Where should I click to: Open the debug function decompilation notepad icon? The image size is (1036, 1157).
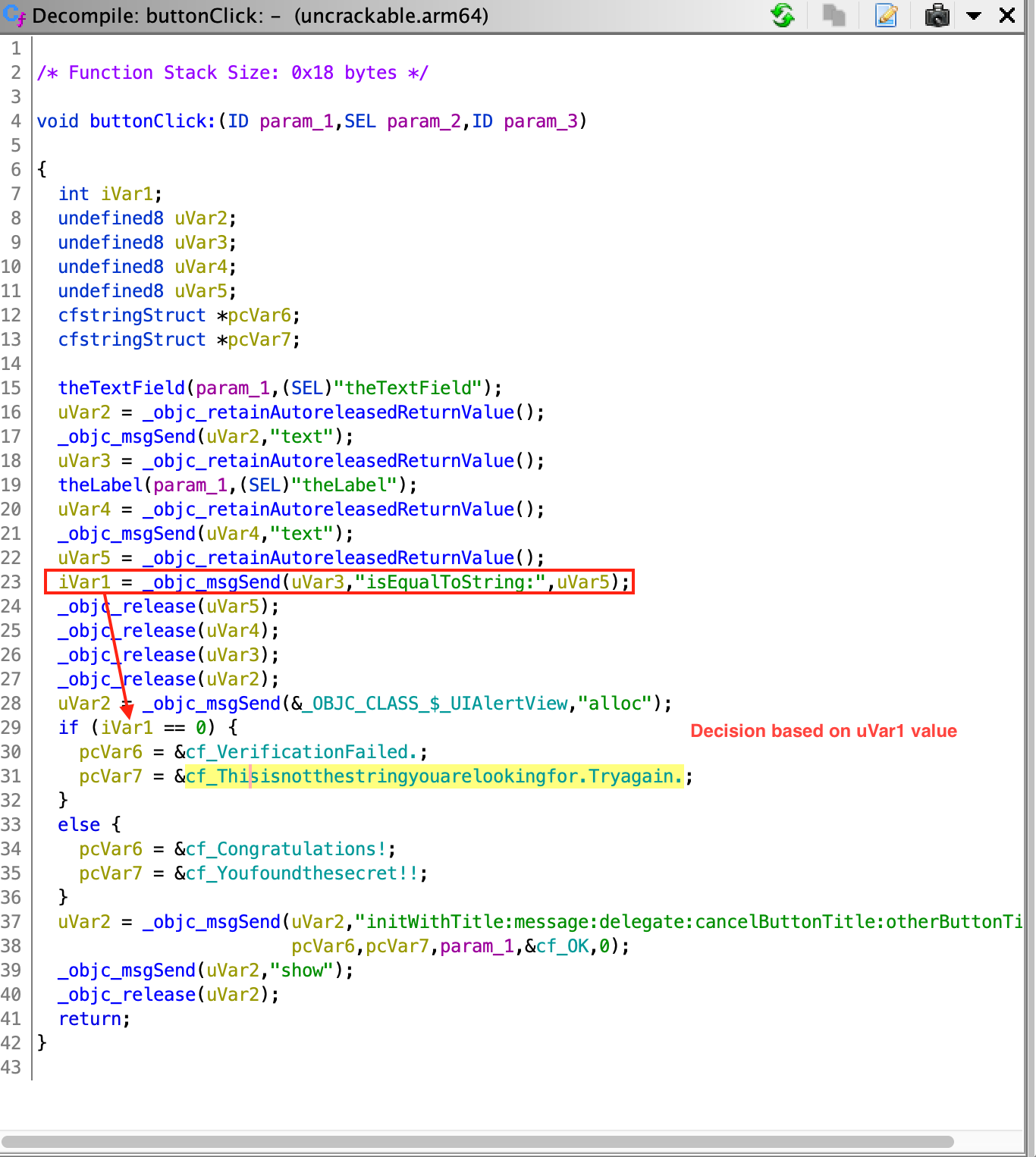886,15
